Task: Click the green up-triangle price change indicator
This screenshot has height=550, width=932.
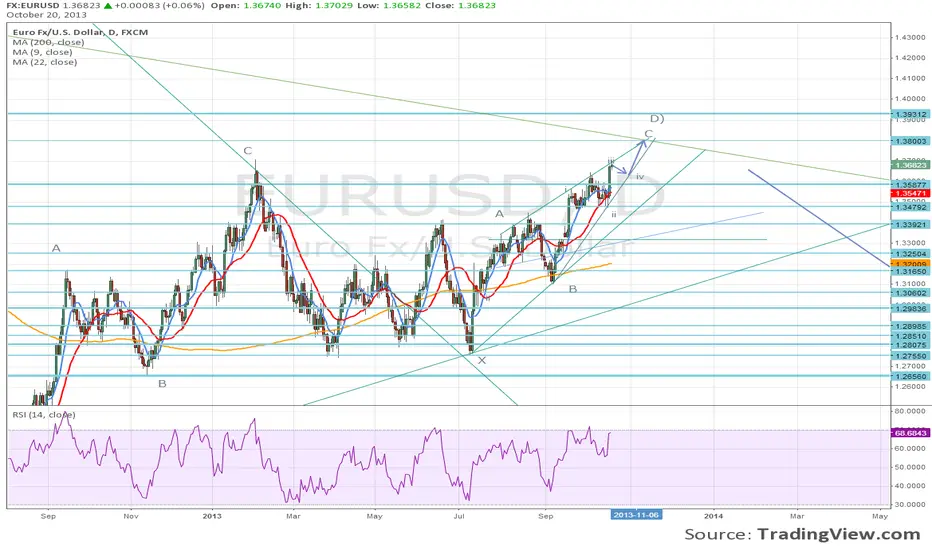Action: (x=107, y=5)
